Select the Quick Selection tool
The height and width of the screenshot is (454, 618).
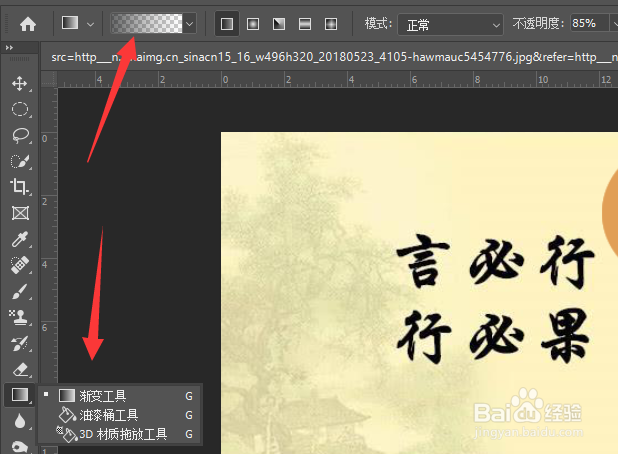point(20,161)
